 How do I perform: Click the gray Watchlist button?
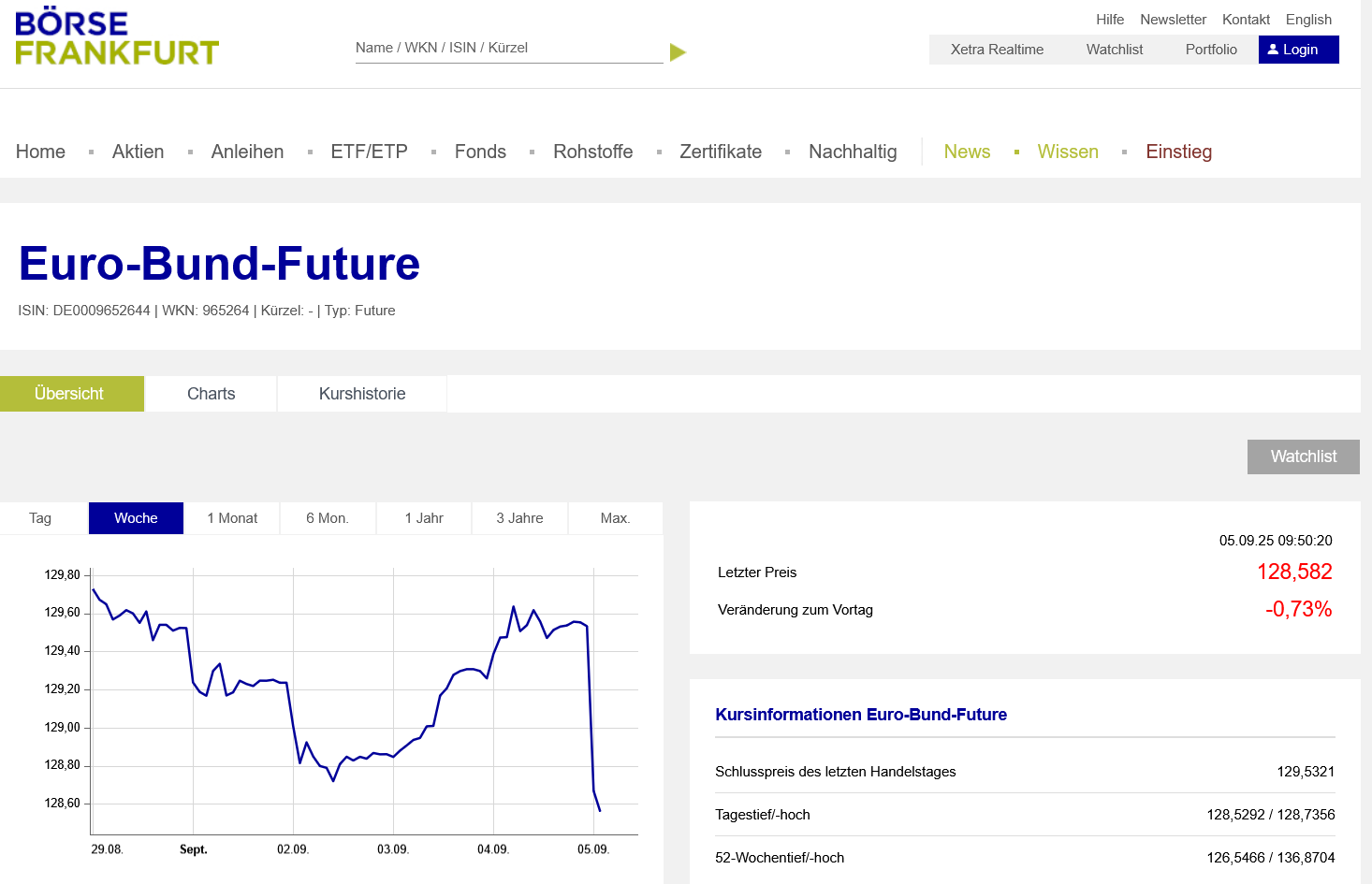click(x=1303, y=456)
